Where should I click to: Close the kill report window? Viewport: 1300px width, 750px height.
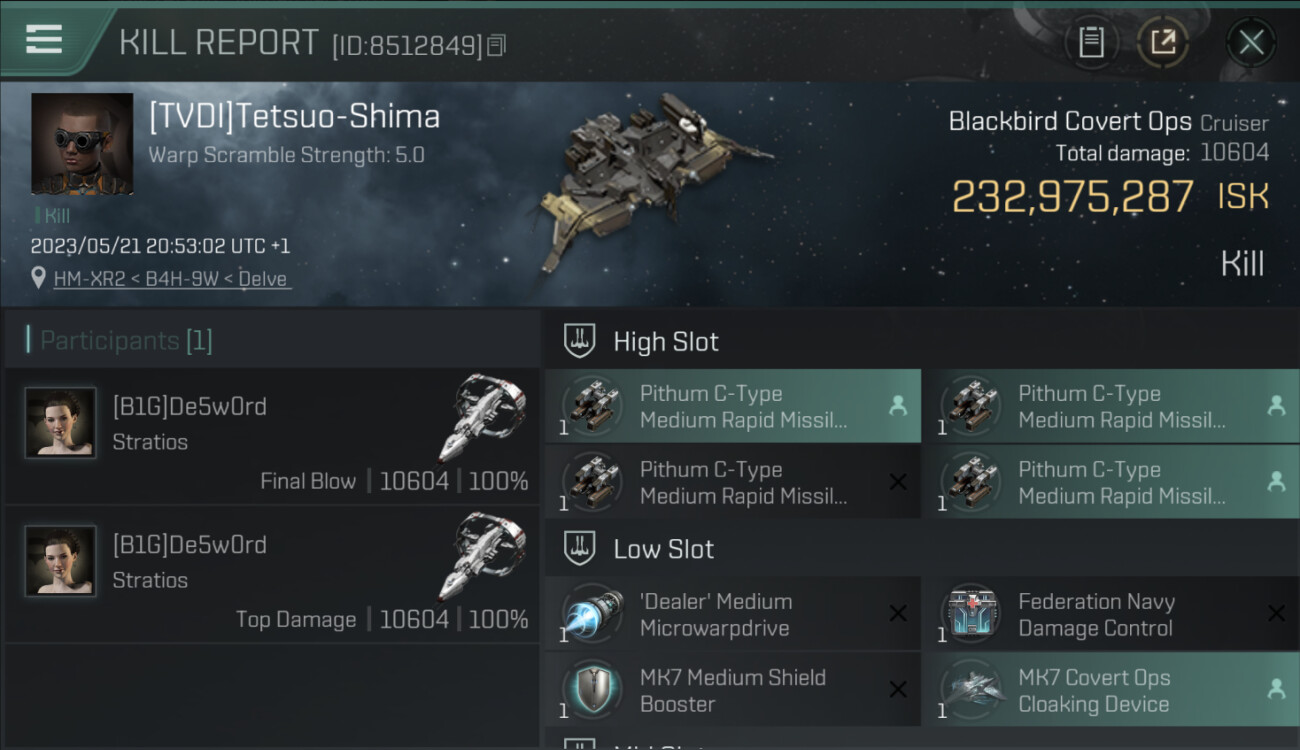coord(1251,43)
